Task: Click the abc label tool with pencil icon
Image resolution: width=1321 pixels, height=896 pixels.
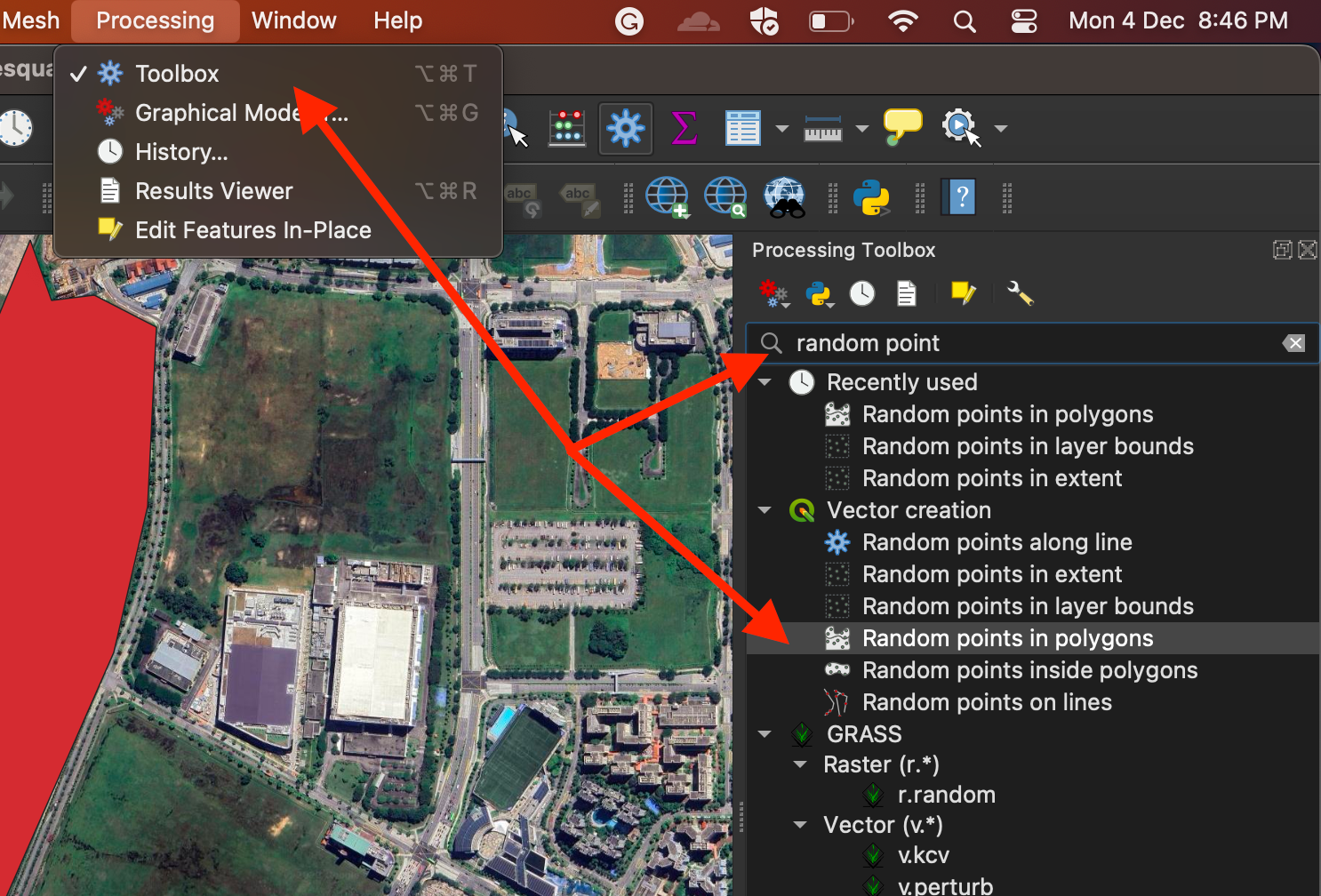Action: click(580, 199)
